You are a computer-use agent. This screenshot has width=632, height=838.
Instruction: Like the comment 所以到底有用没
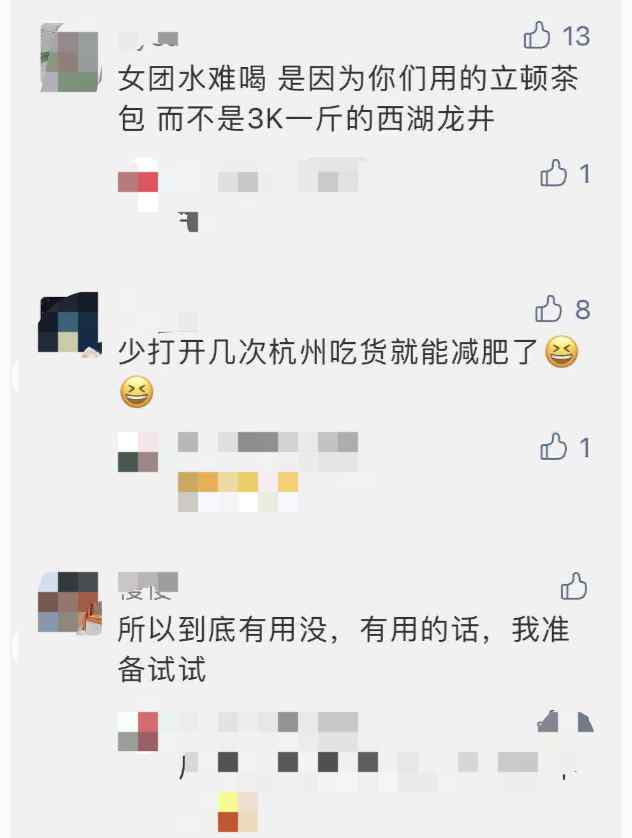[x=574, y=586]
